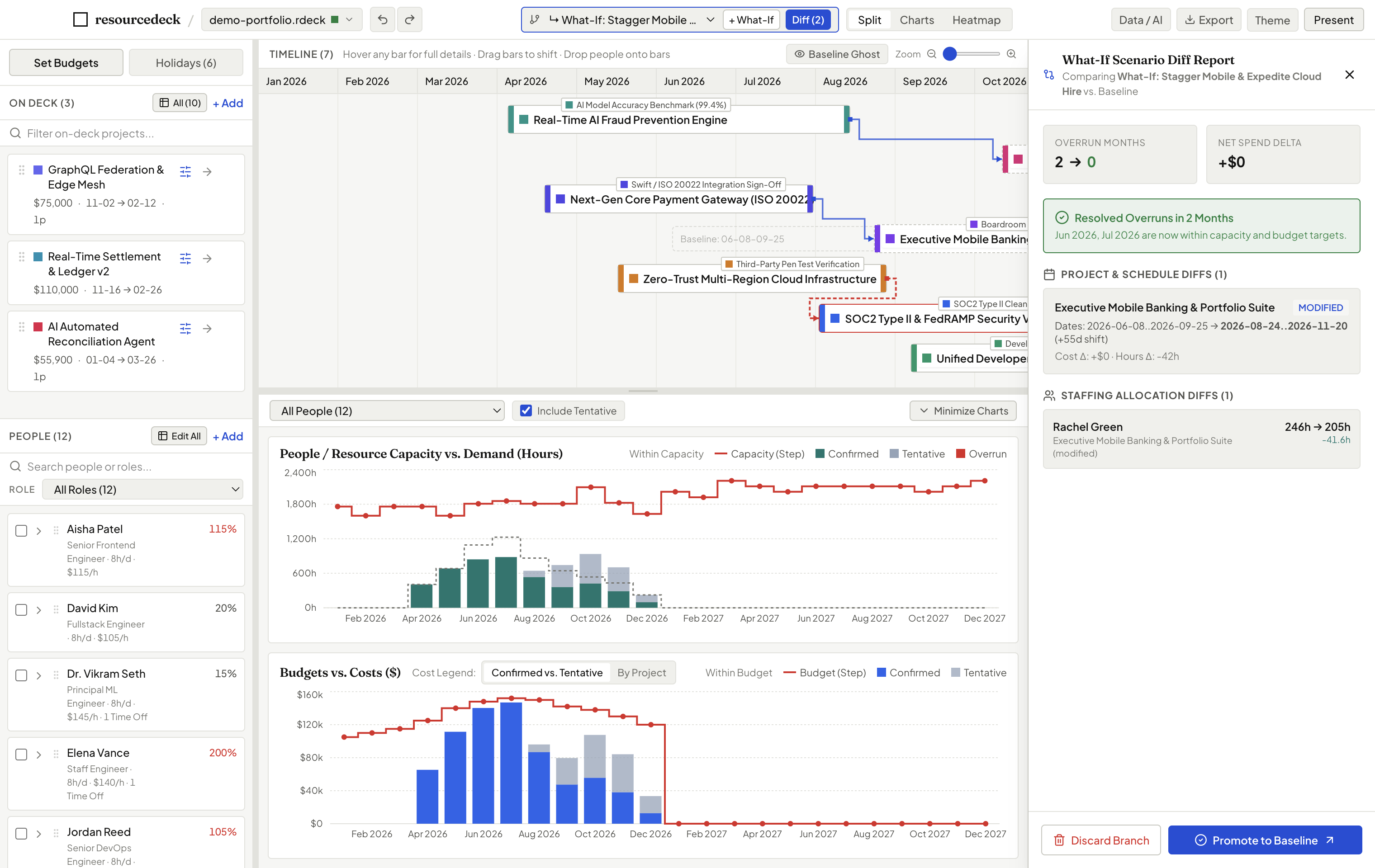1375x868 pixels.
Task: Select Aisha Patel checkbox
Action: click(21, 530)
